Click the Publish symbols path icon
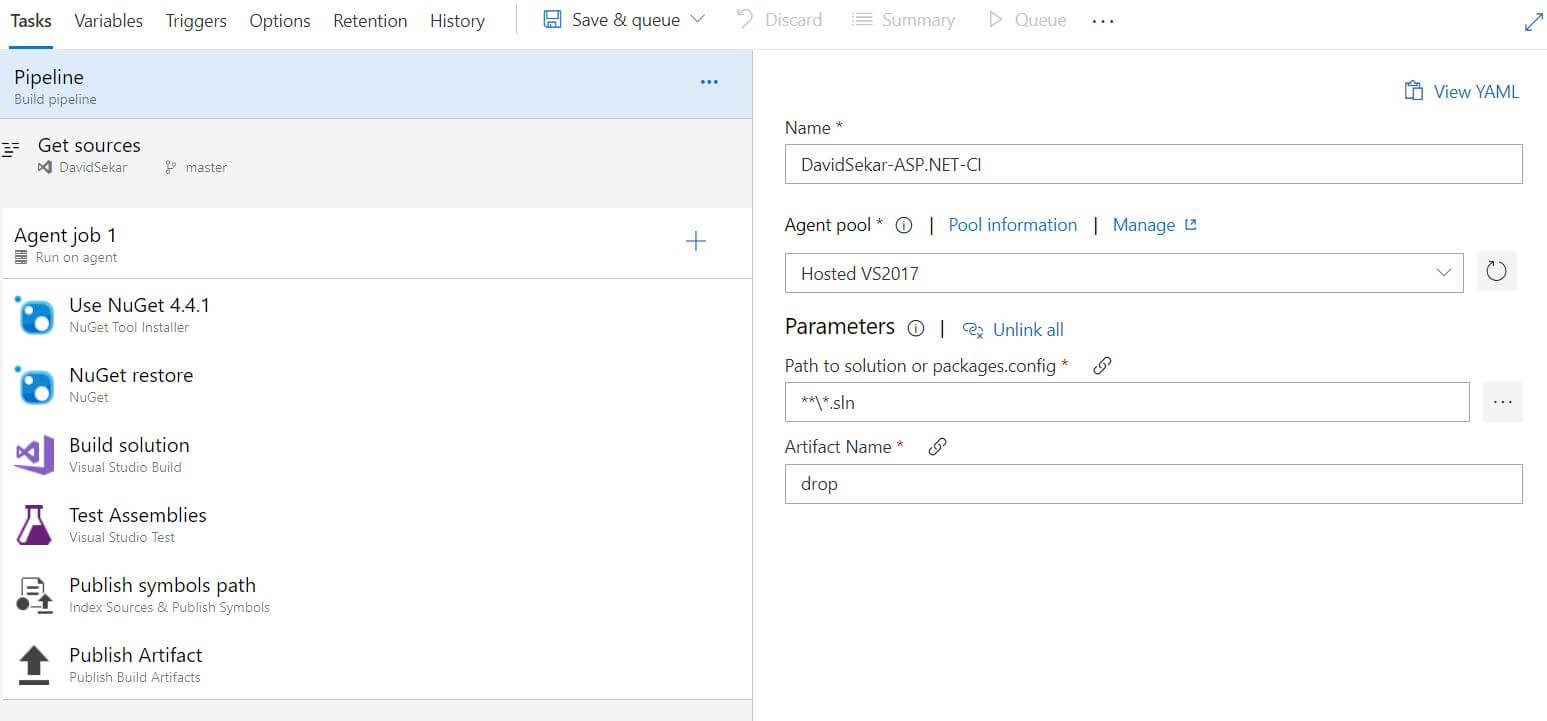Viewport: 1547px width, 721px height. (34, 595)
